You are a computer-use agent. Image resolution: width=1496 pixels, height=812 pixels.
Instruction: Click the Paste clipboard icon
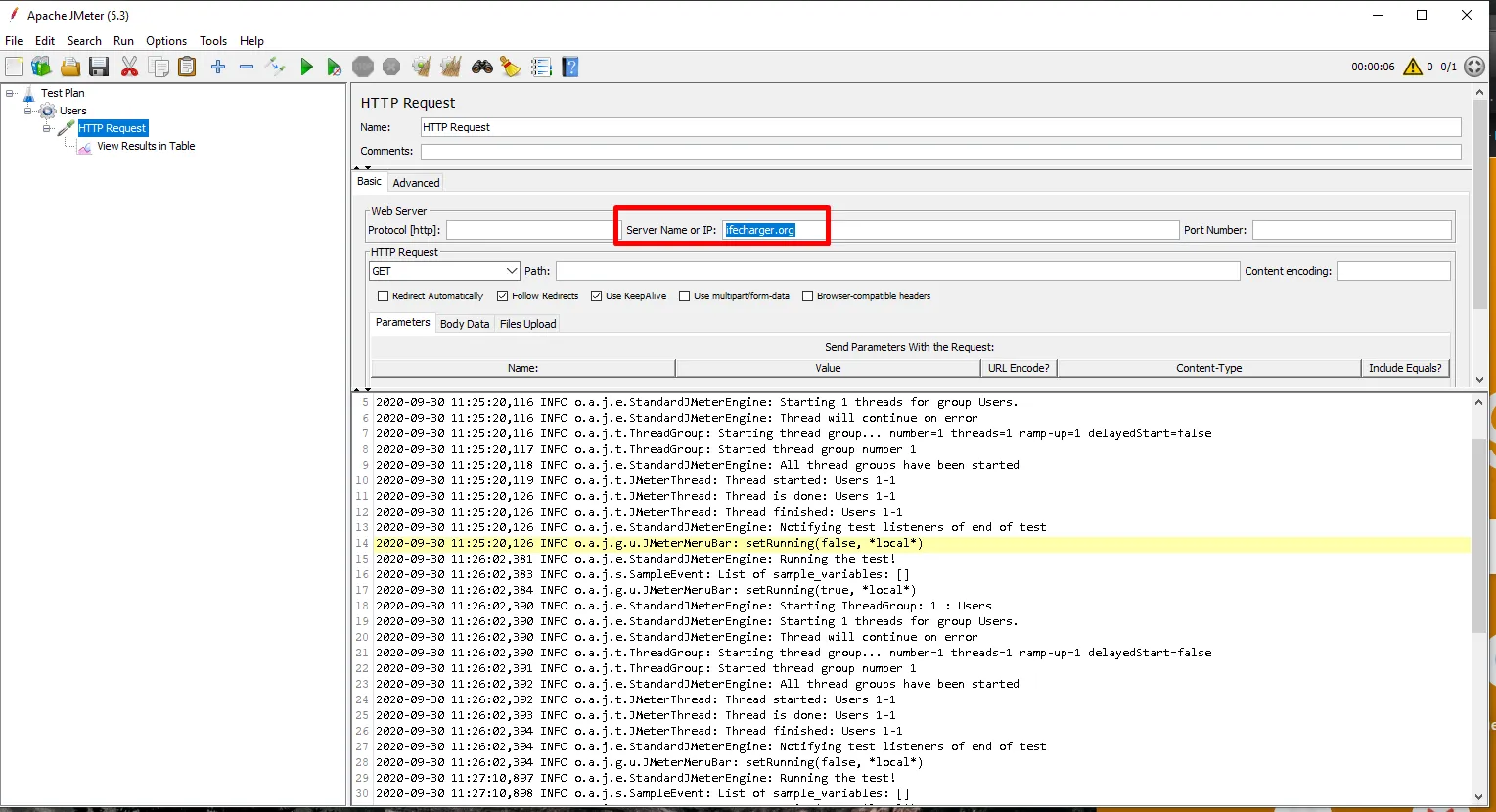click(187, 67)
